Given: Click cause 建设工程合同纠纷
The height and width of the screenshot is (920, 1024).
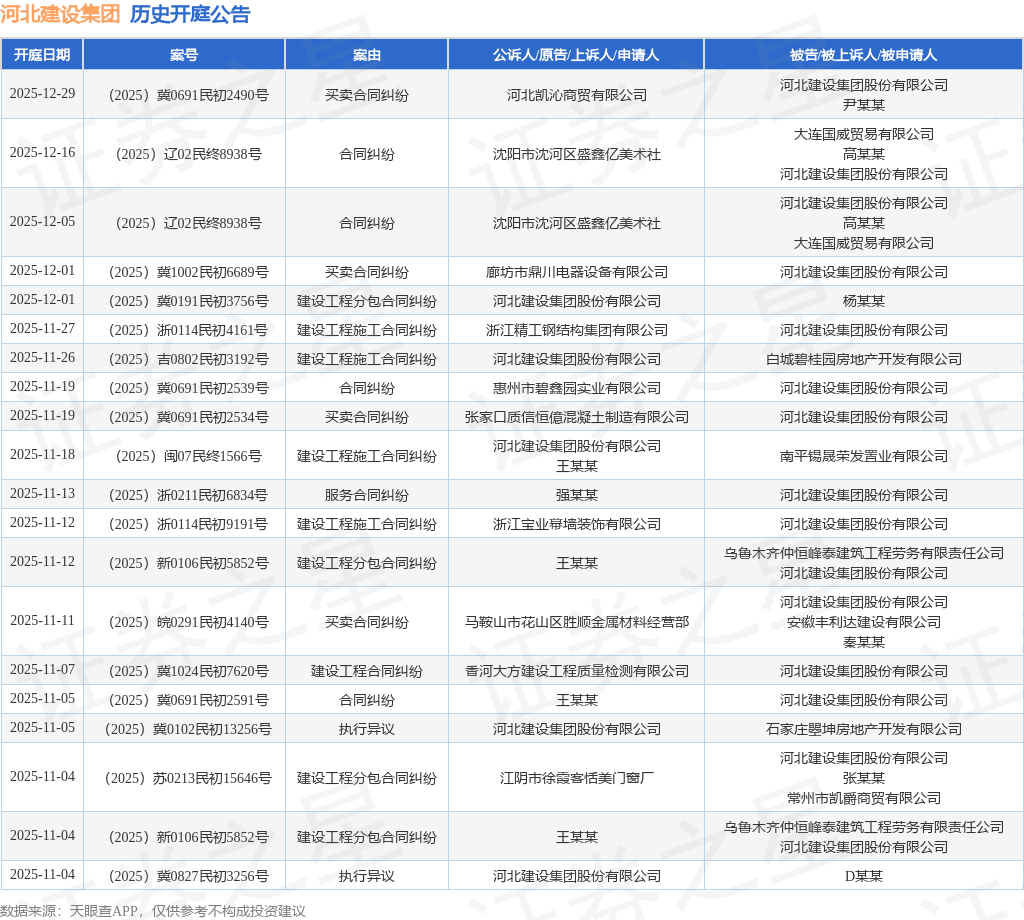Looking at the screenshot, I should tap(366, 671).
